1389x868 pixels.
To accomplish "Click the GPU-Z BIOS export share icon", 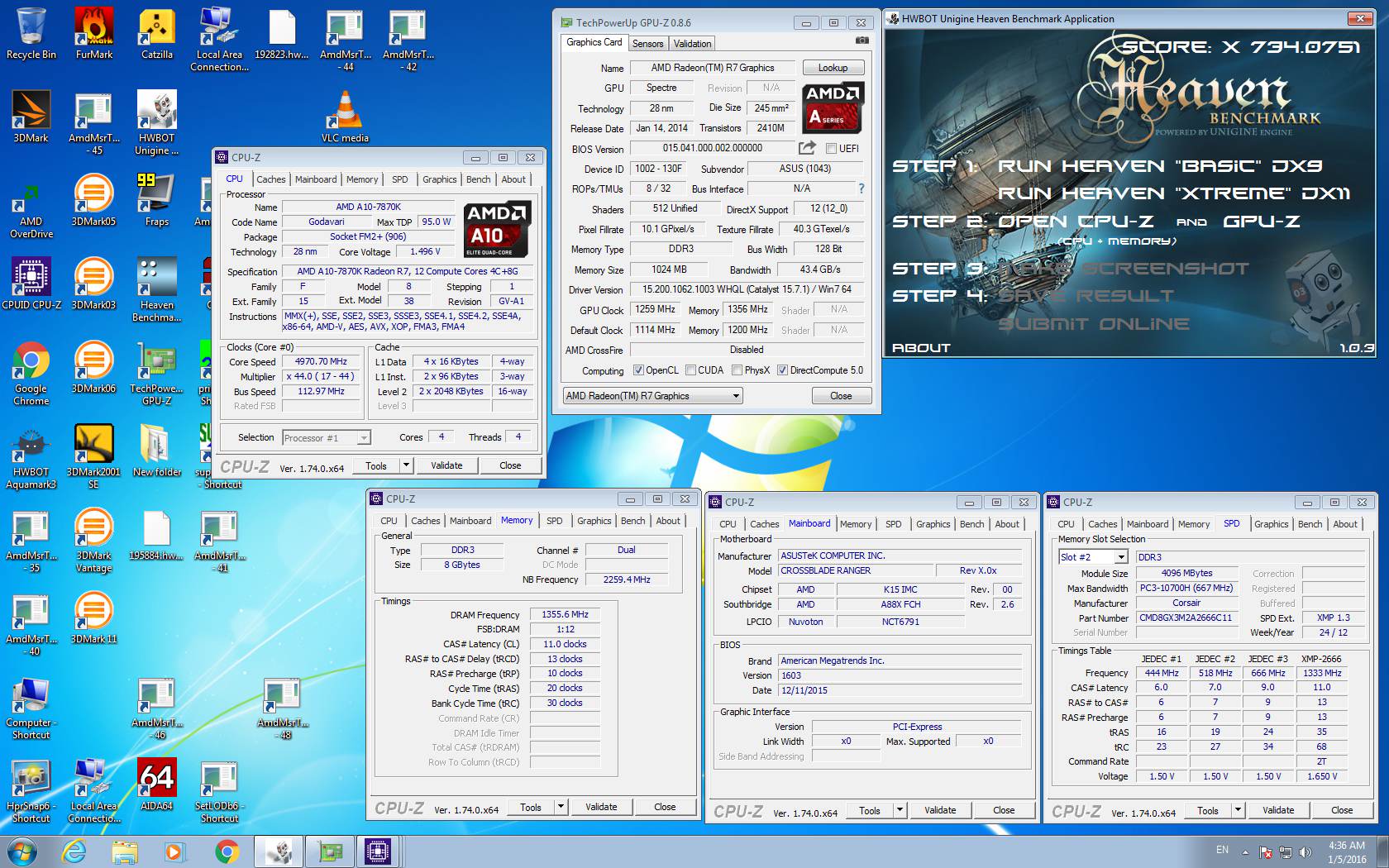I will tap(807, 148).
